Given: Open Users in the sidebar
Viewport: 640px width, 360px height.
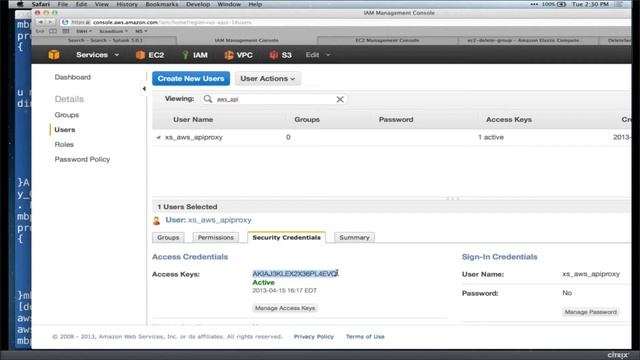Looking at the screenshot, I should click(x=64, y=130).
